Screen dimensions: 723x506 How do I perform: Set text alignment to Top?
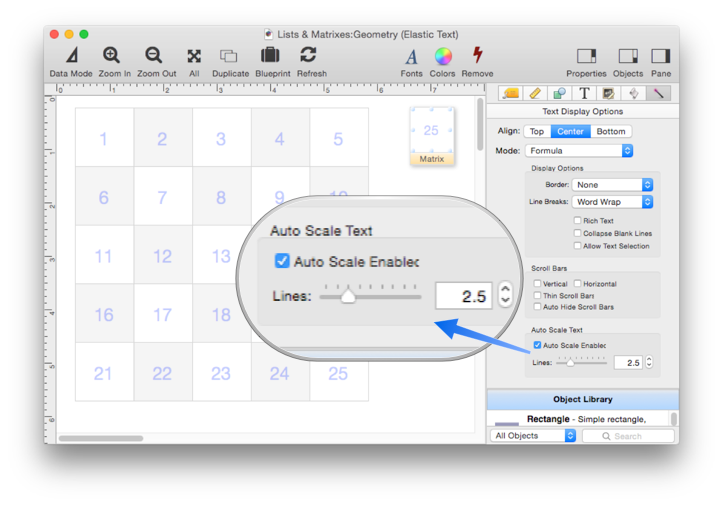pyautogui.click(x=537, y=131)
